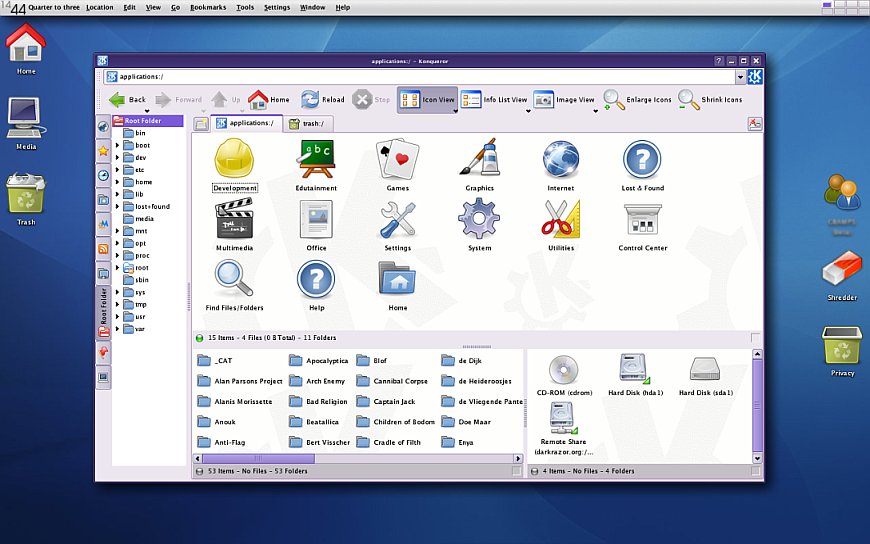Open the Media desktop icon
The image size is (870, 544).
click(26, 118)
